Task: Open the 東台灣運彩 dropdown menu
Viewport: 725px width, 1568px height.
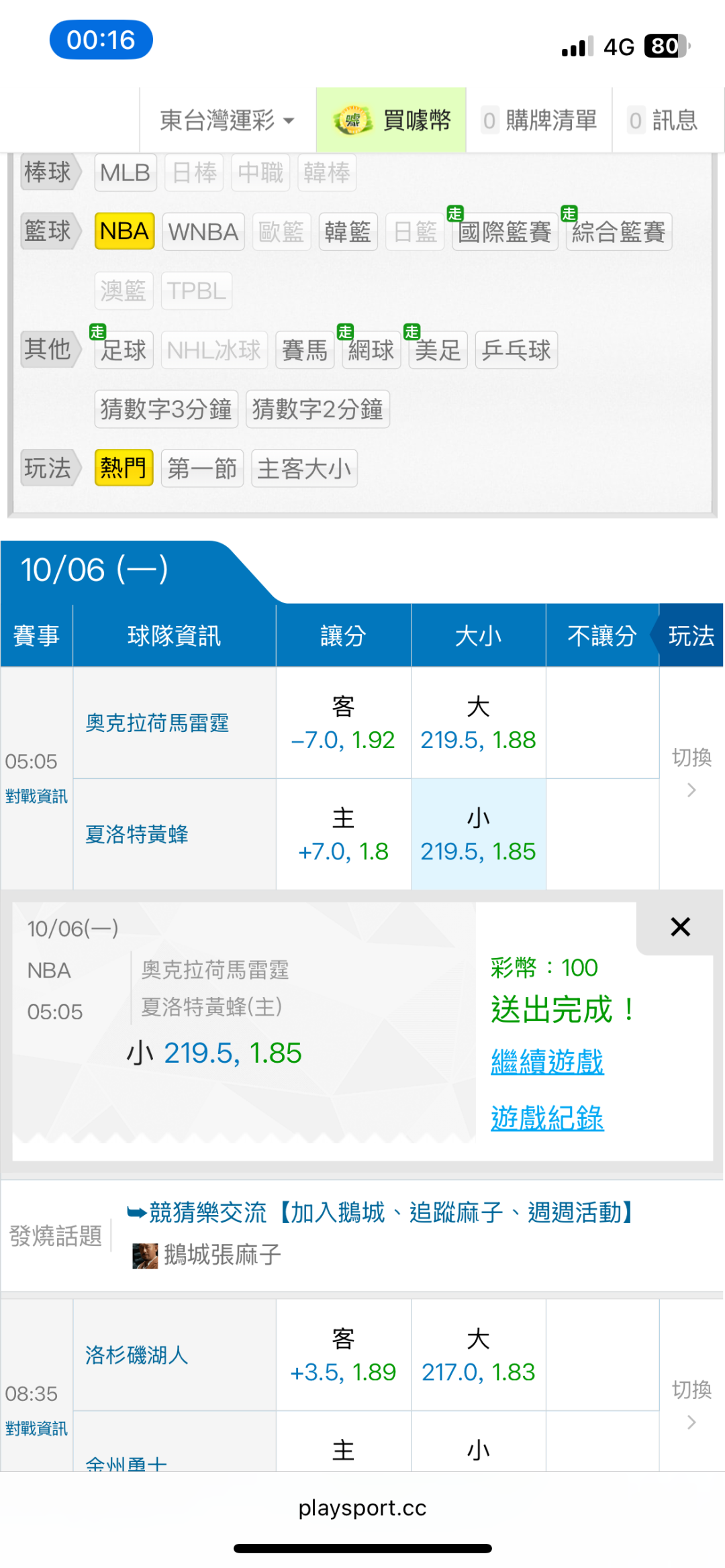Action: (x=228, y=120)
